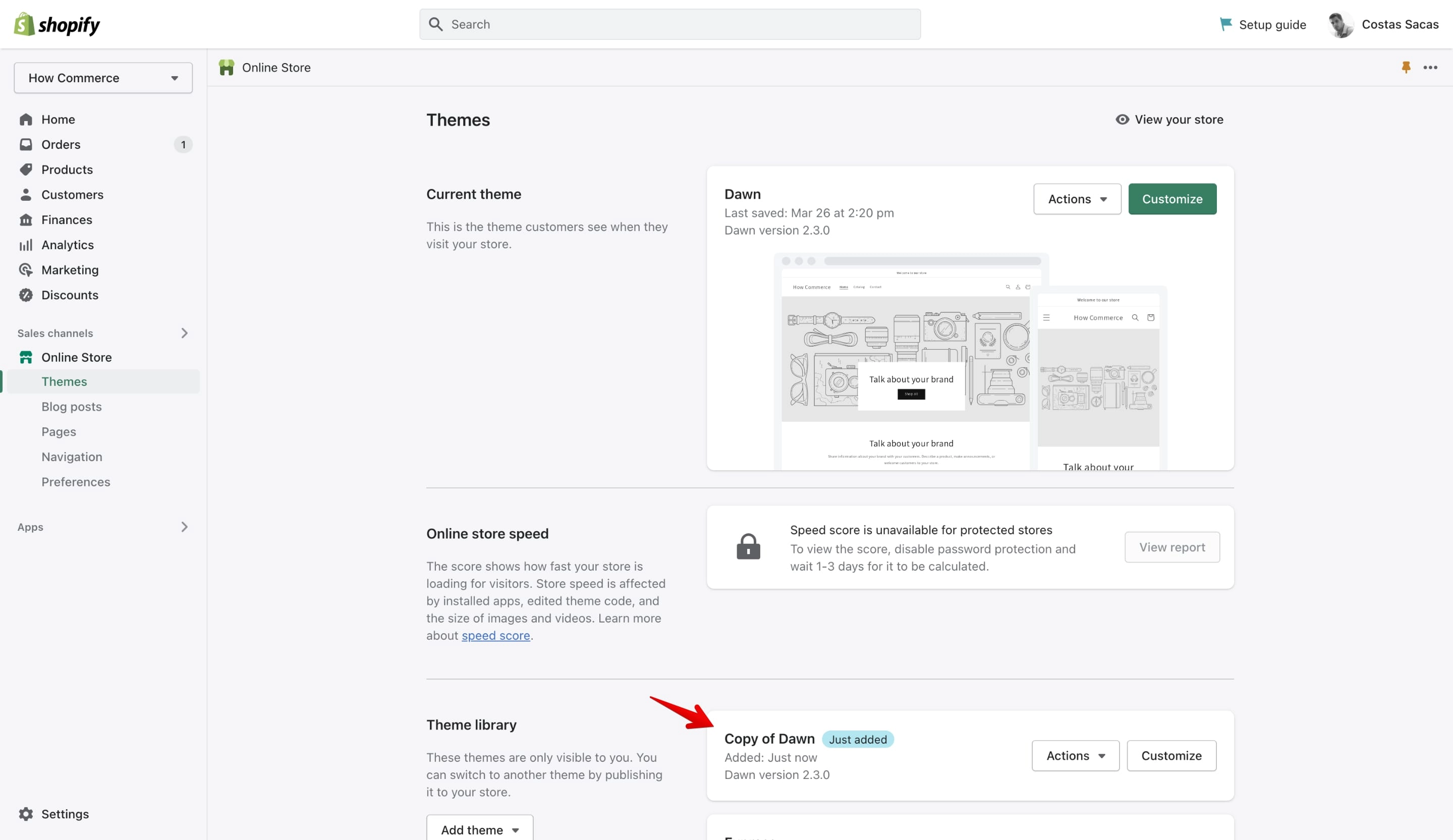Click the Home house icon
Screen dimensions: 1453x840
[x=26, y=120]
